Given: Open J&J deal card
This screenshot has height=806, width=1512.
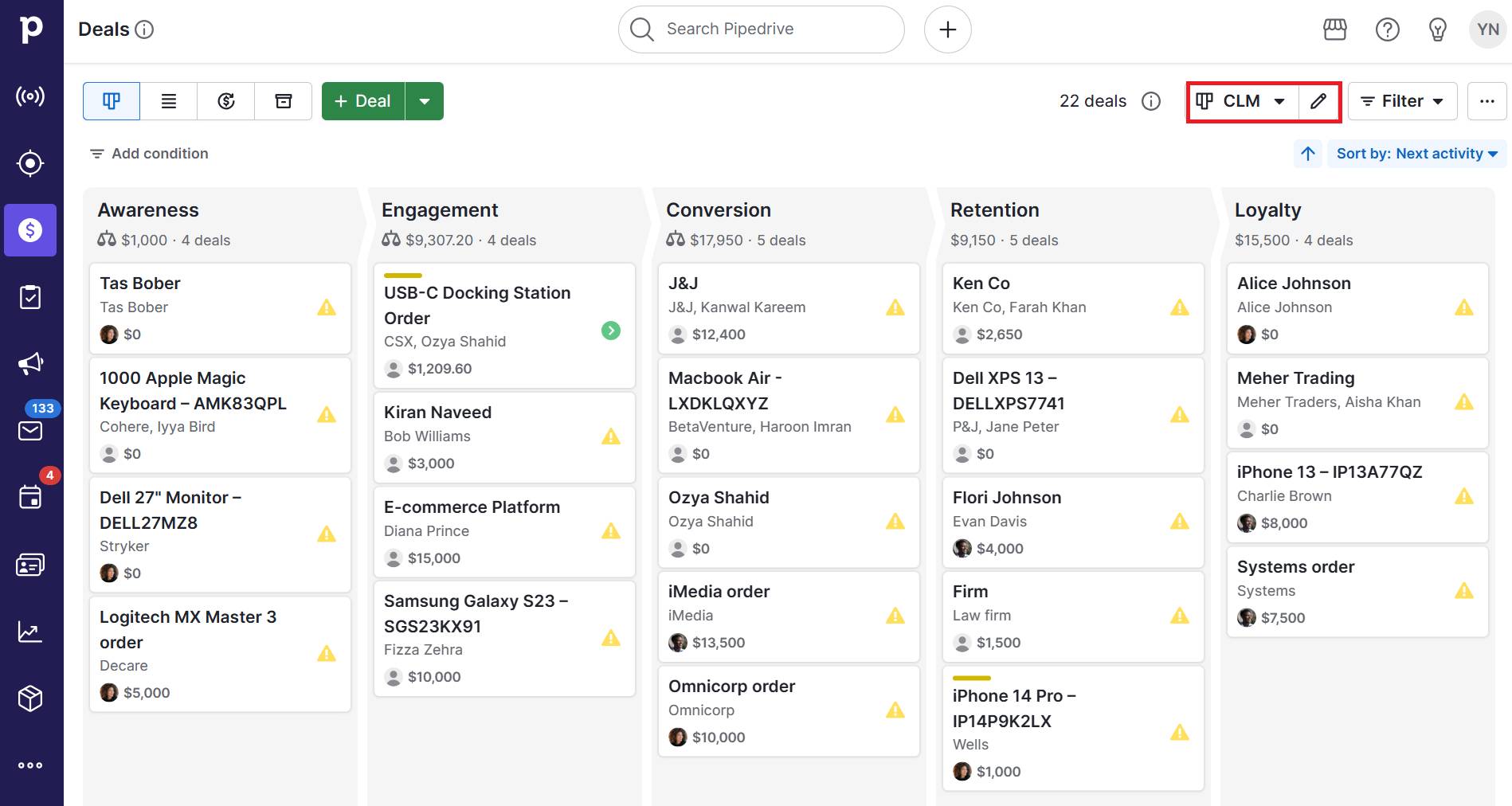Looking at the screenshot, I should click(x=789, y=308).
